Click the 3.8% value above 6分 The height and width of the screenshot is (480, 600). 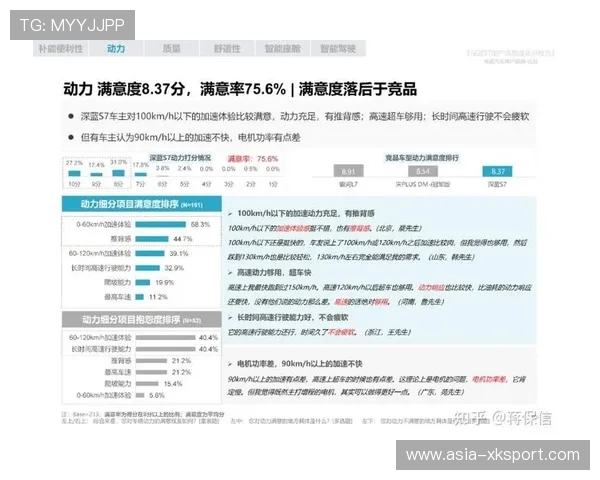(162, 168)
